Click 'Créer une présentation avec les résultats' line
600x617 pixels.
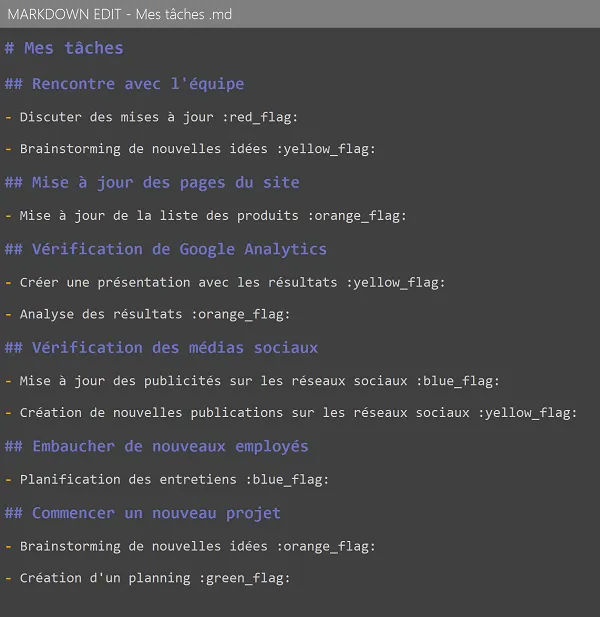pos(225,283)
